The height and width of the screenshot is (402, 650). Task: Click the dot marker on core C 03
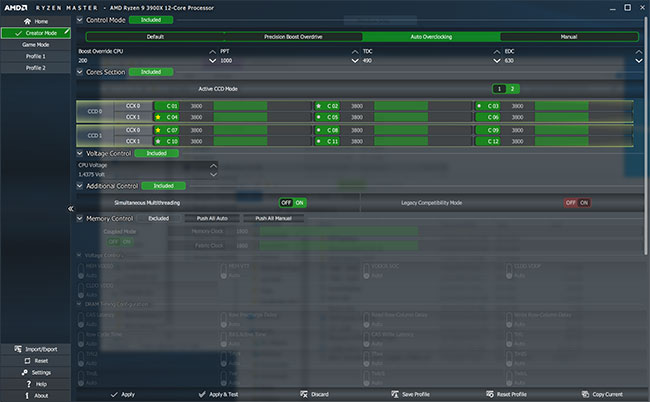pos(479,106)
